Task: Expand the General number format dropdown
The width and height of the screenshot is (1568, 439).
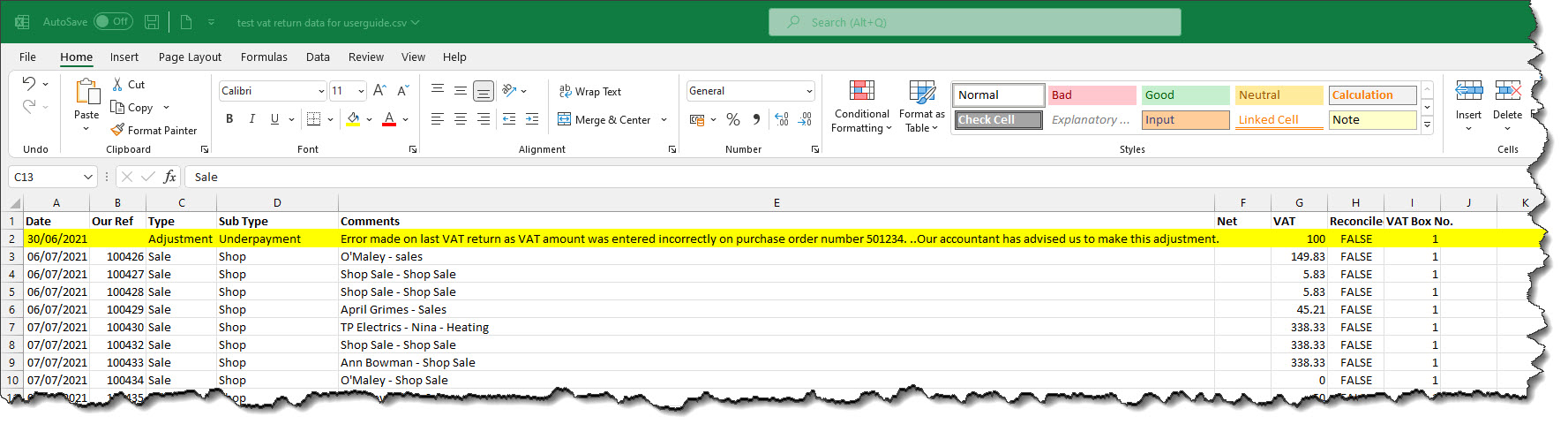Action: [809, 91]
